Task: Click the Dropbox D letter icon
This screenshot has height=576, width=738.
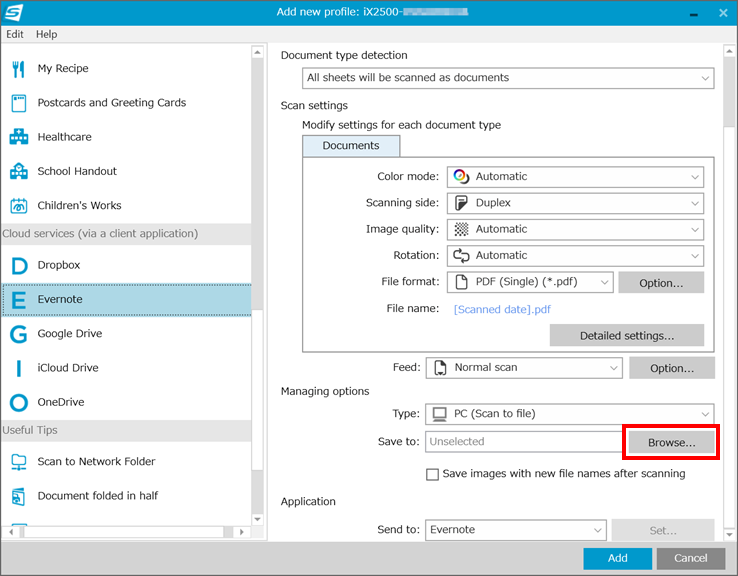Action: (x=19, y=265)
